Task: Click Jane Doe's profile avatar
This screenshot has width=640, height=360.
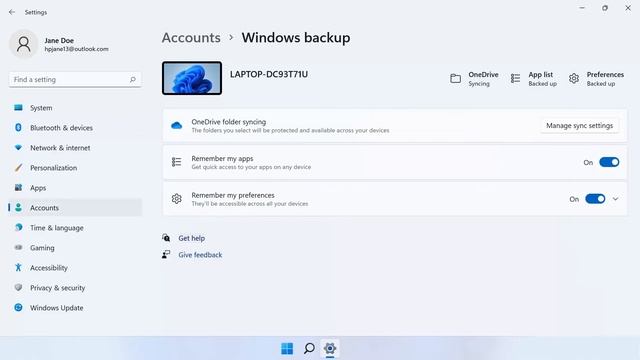Action: (24, 44)
